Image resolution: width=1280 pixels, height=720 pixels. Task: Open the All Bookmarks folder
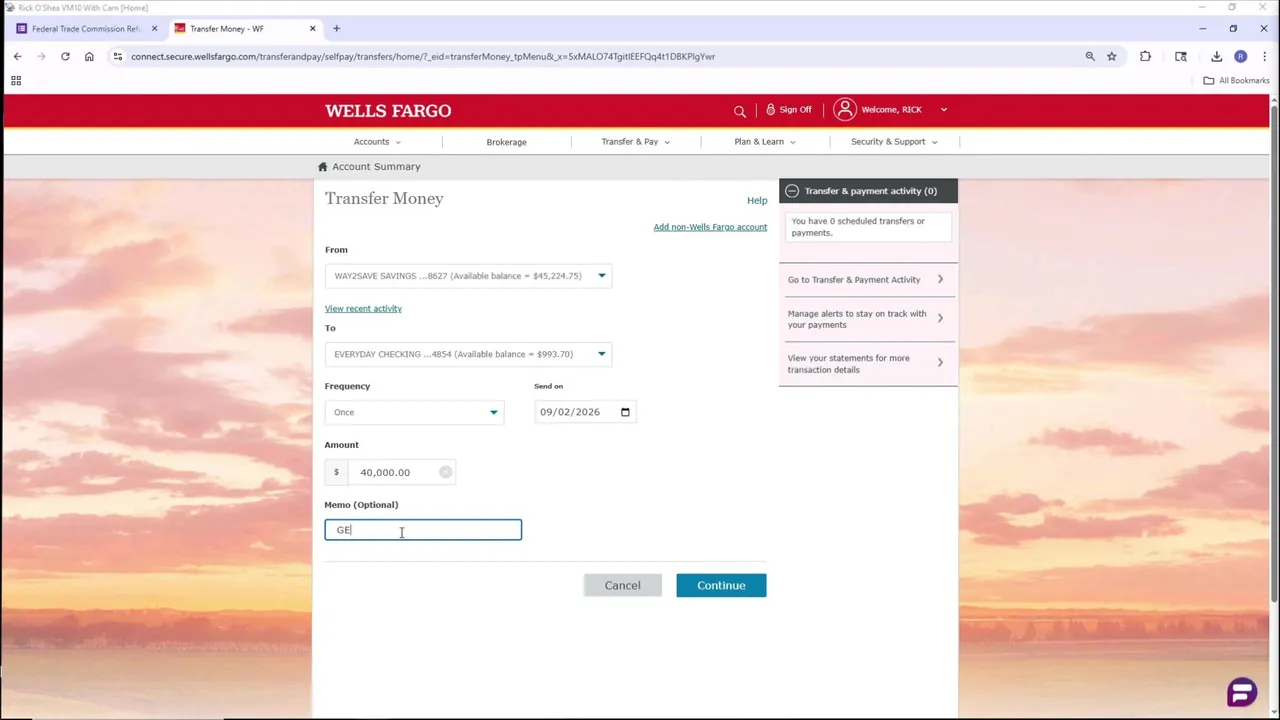[x=1237, y=80]
